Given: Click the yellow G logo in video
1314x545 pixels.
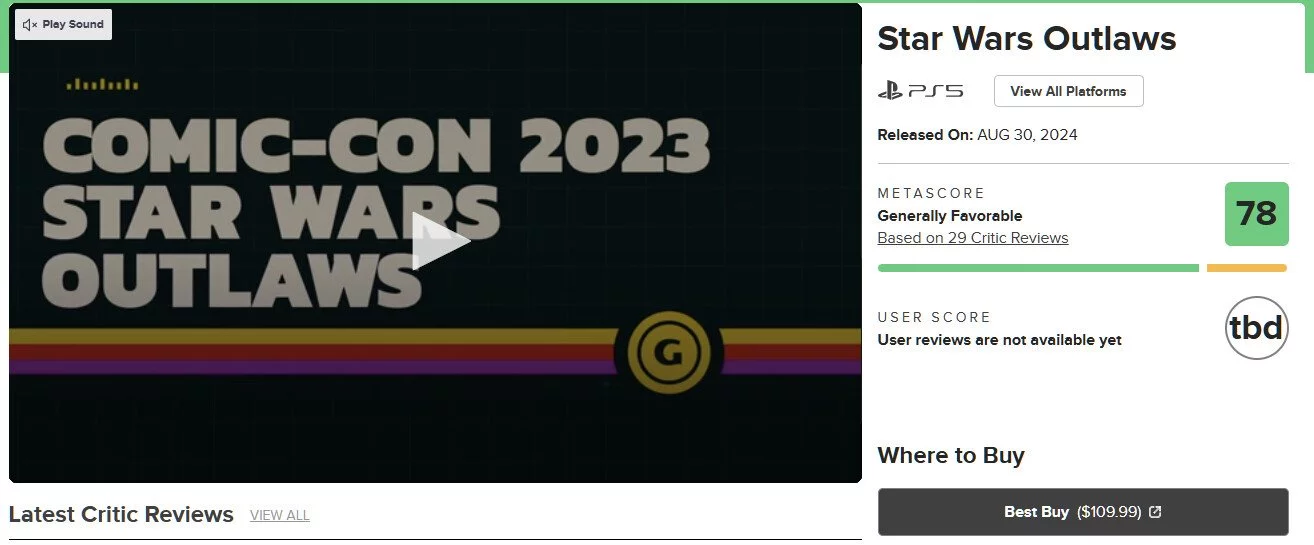Looking at the screenshot, I should (669, 353).
